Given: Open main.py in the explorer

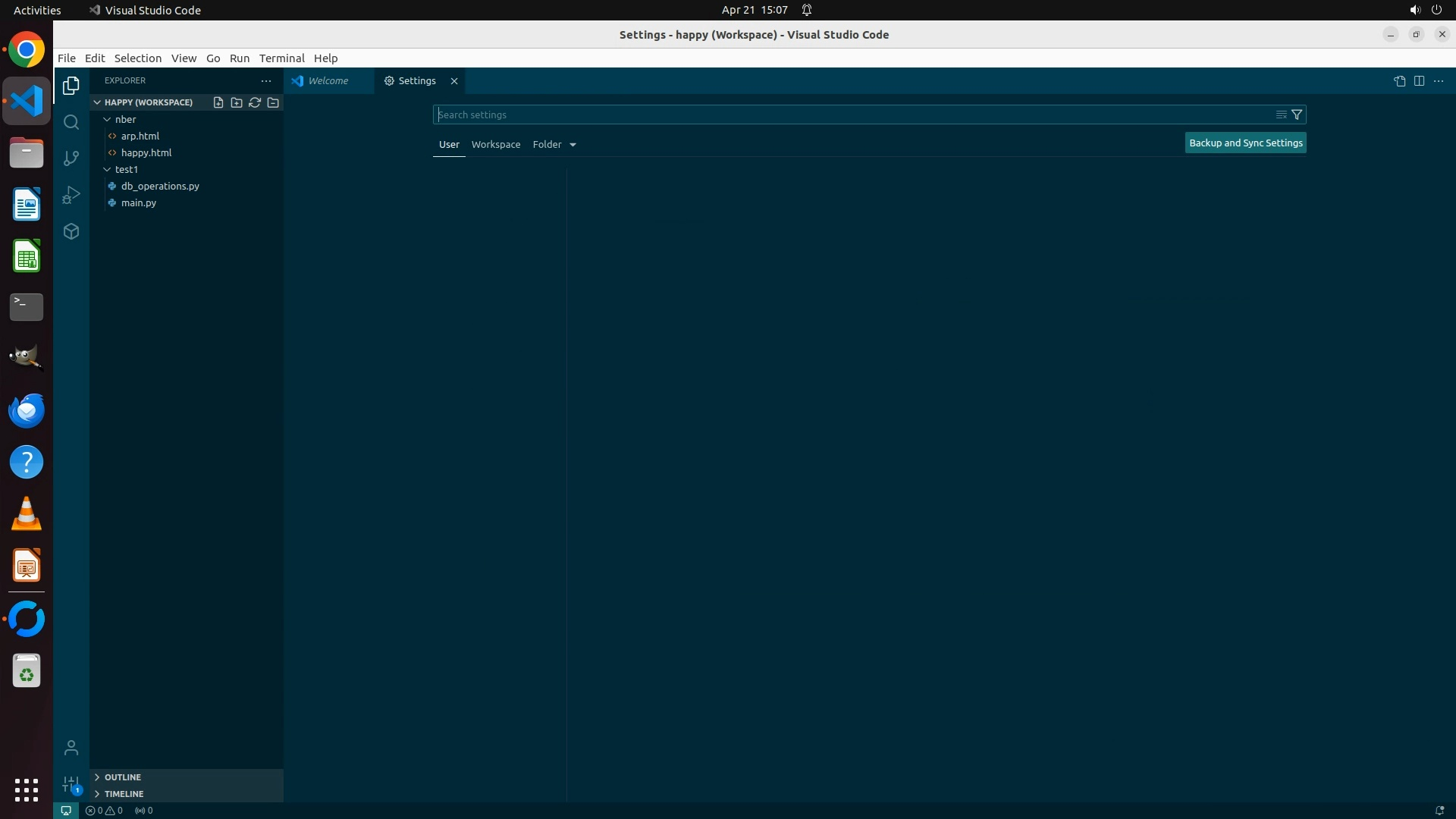Looking at the screenshot, I should (139, 203).
